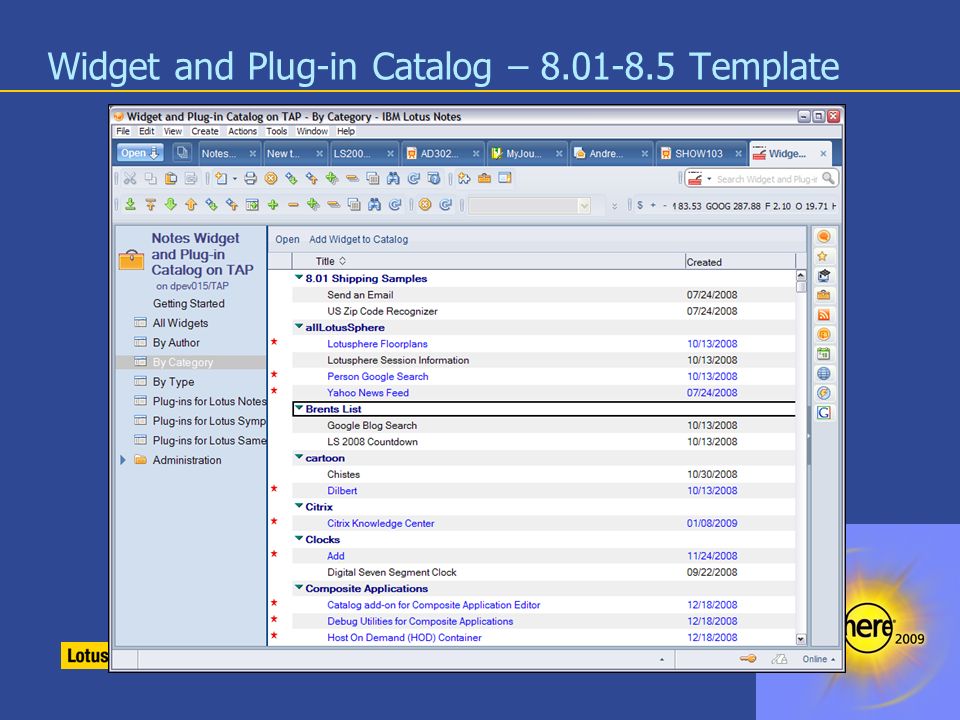Click the clipboard Paste icon
Screen dimensions: 960x720
click(x=171, y=178)
